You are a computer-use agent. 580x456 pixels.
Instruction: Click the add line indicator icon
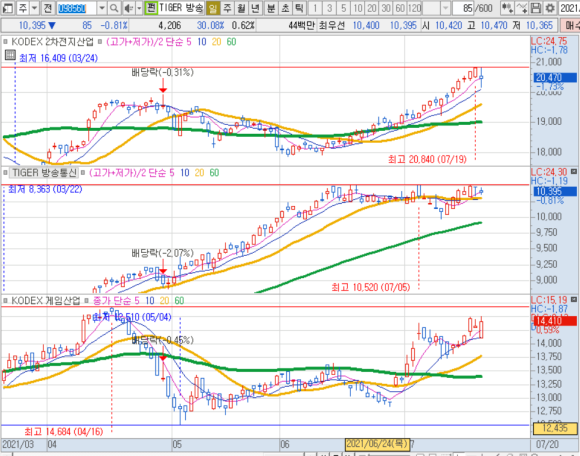pos(522,8)
